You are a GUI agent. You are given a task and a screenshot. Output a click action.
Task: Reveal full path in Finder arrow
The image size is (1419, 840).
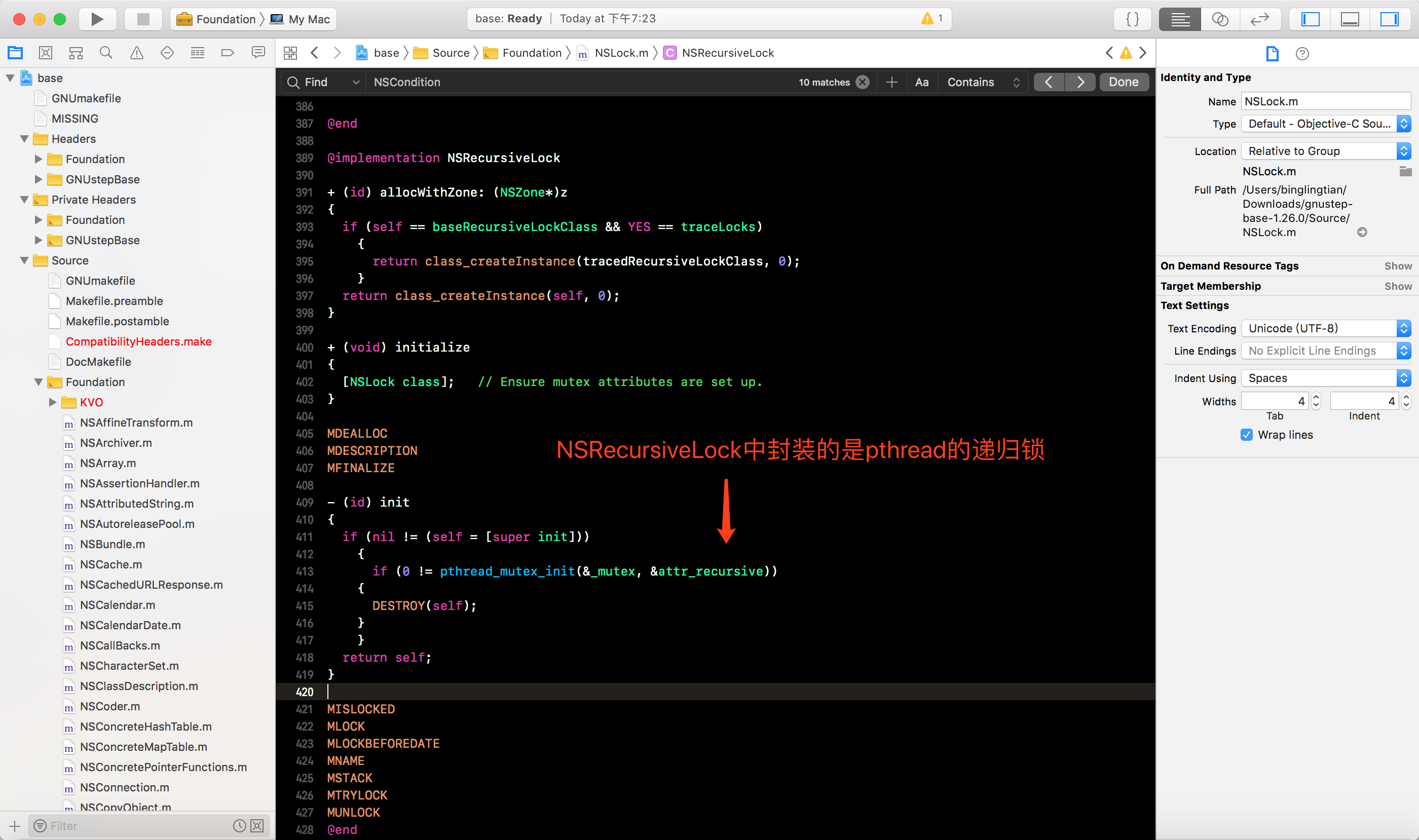[1362, 232]
